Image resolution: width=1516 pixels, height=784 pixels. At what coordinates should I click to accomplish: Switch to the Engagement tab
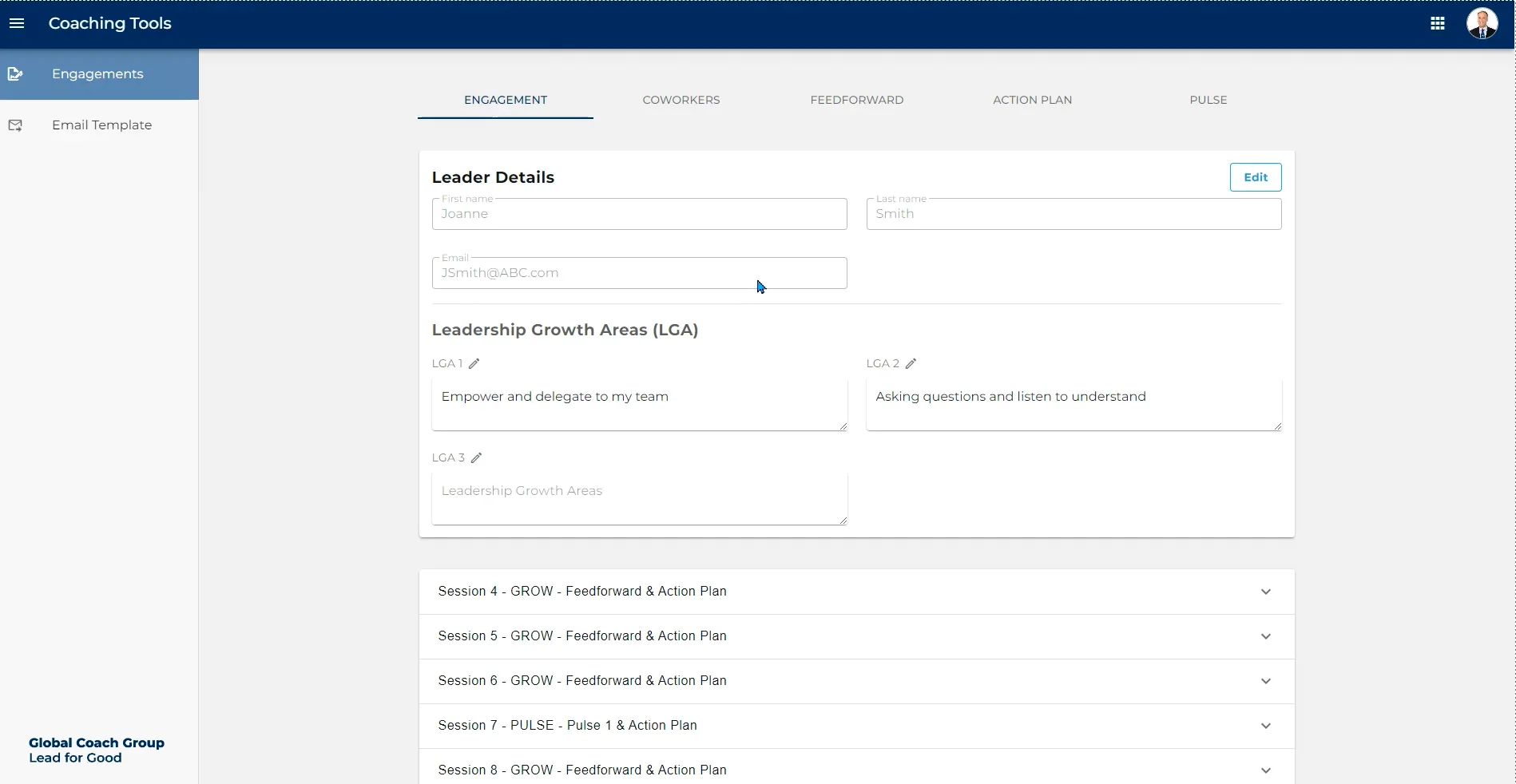(506, 100)
